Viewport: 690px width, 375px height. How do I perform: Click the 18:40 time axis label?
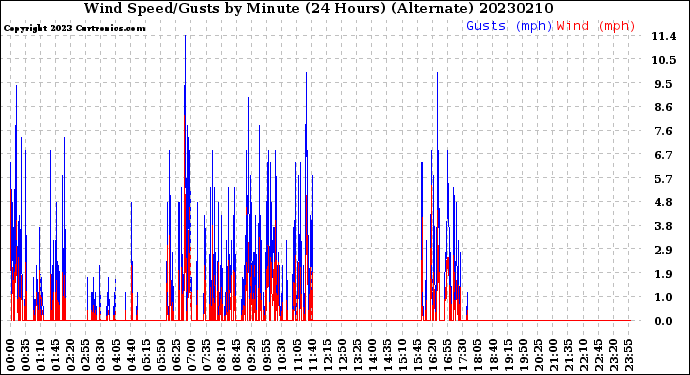(492, 355)
